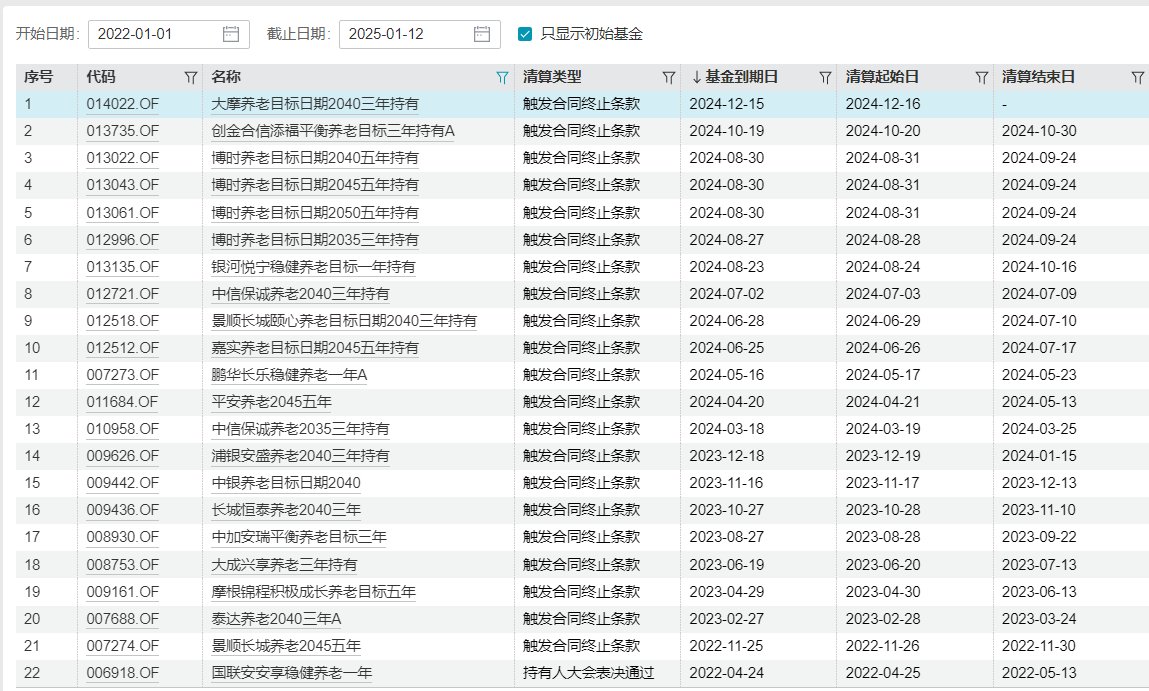Open fund code 013135.OF

point(122,267)
